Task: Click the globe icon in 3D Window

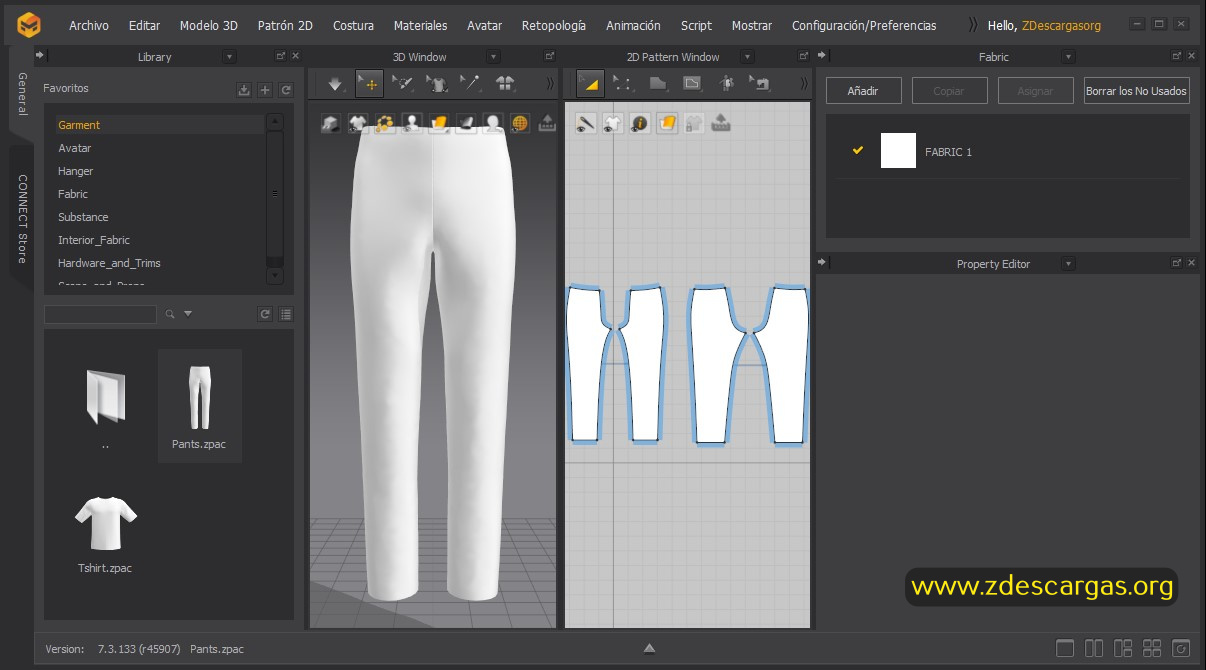Action: point(520,124)
